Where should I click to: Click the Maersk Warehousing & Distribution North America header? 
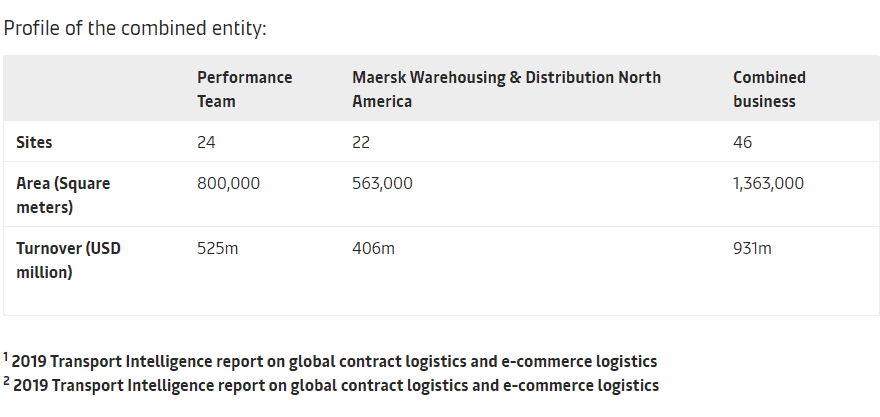[x=506, y=89]
